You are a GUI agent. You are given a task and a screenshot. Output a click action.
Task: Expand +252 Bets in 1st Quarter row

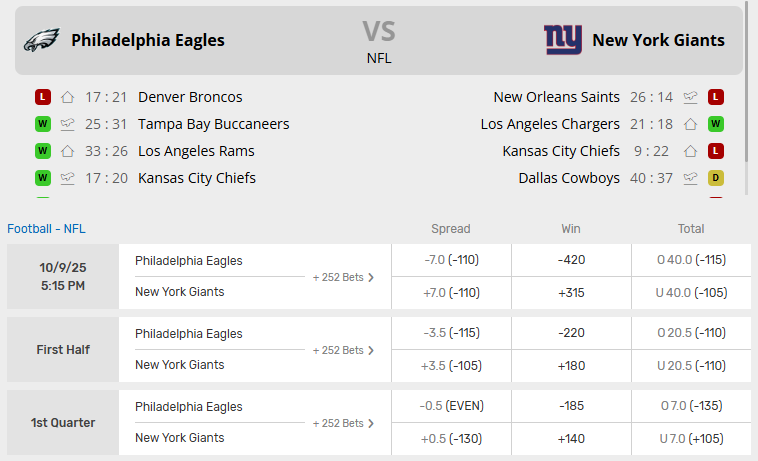click(x=343, y=423)
